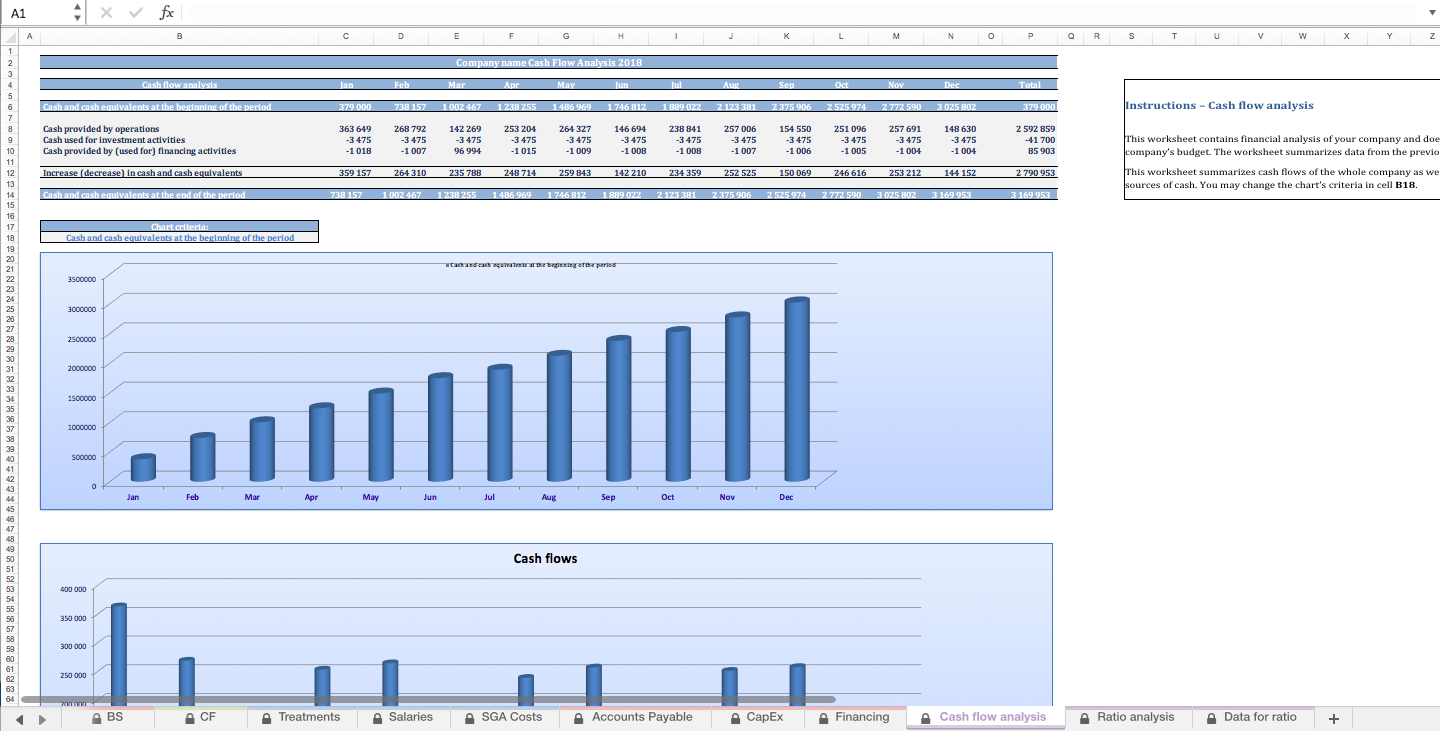The image size is (1440, 731).
Task: Switch to the CapEx sheet tab
Action: pyautogui.click(x=757, y=717)
